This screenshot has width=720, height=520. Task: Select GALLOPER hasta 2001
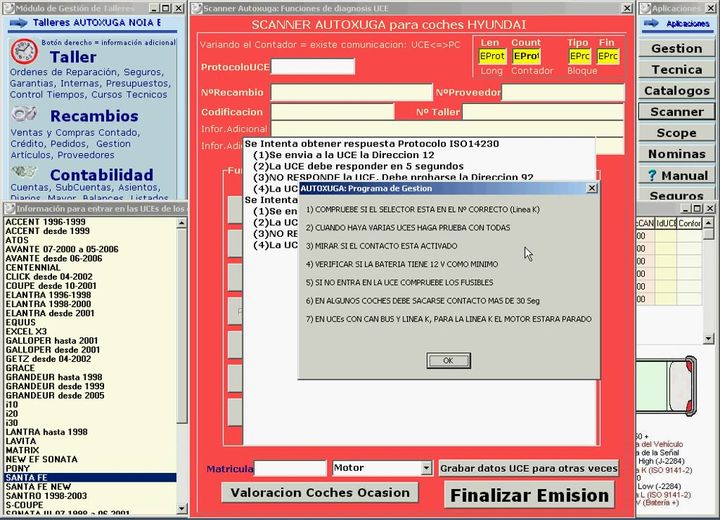(90, 340)
